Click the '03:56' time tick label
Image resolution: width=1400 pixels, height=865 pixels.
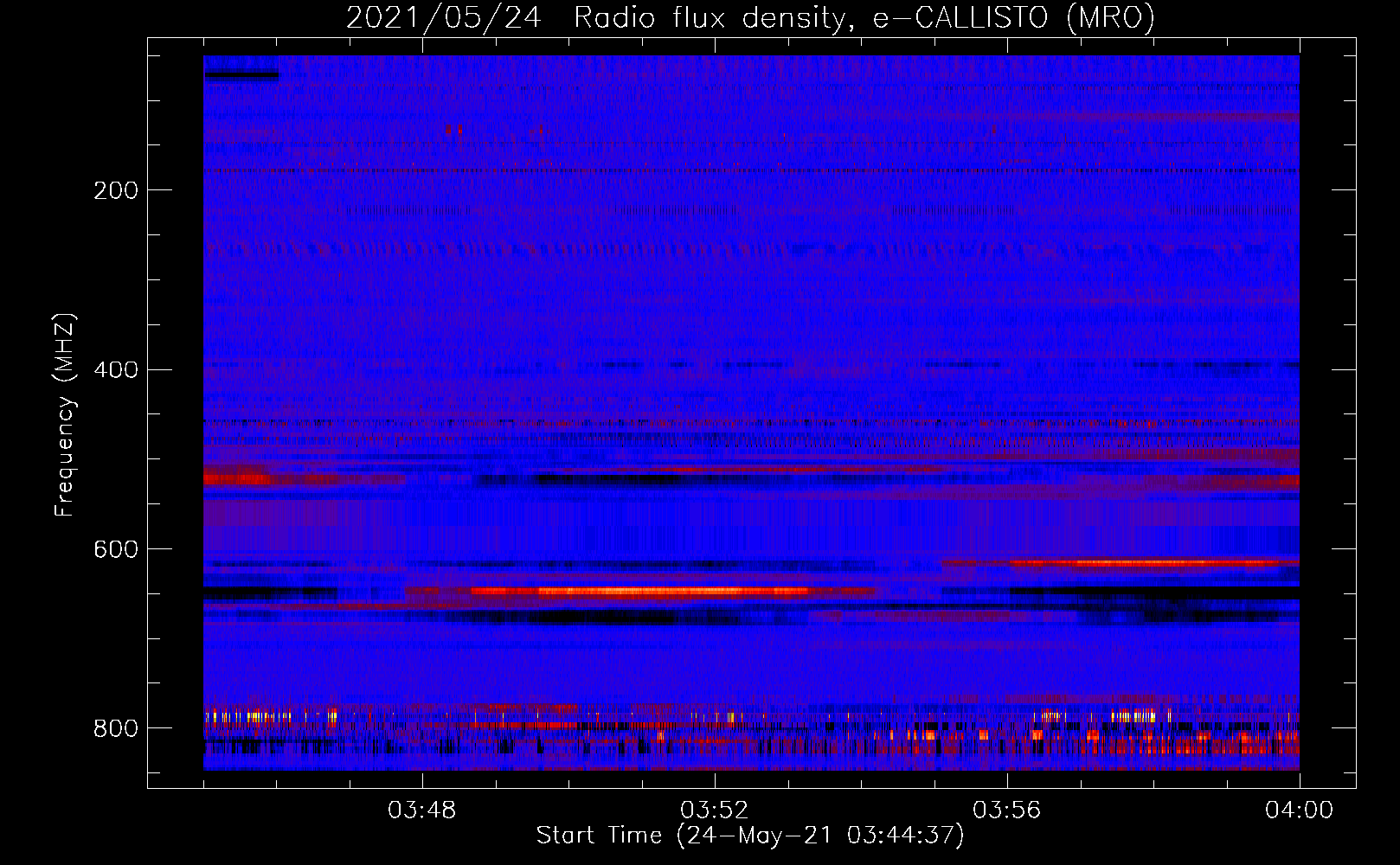coord(1007,811)
